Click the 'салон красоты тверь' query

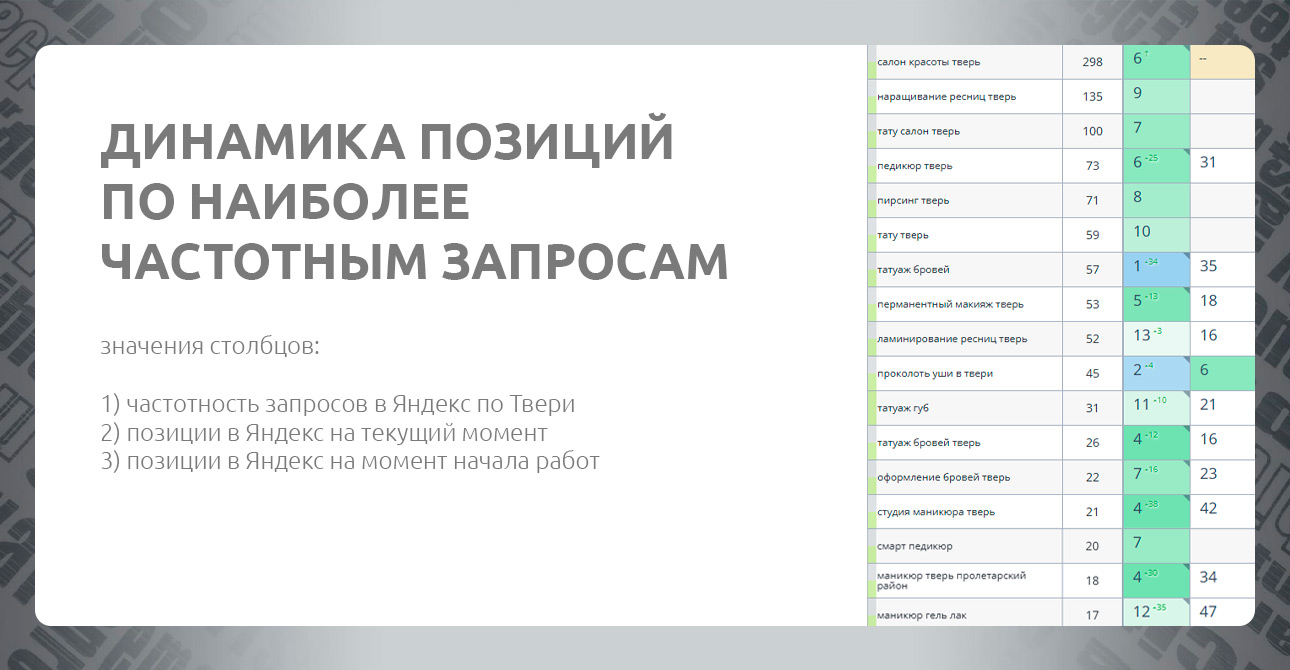point(928,62)
